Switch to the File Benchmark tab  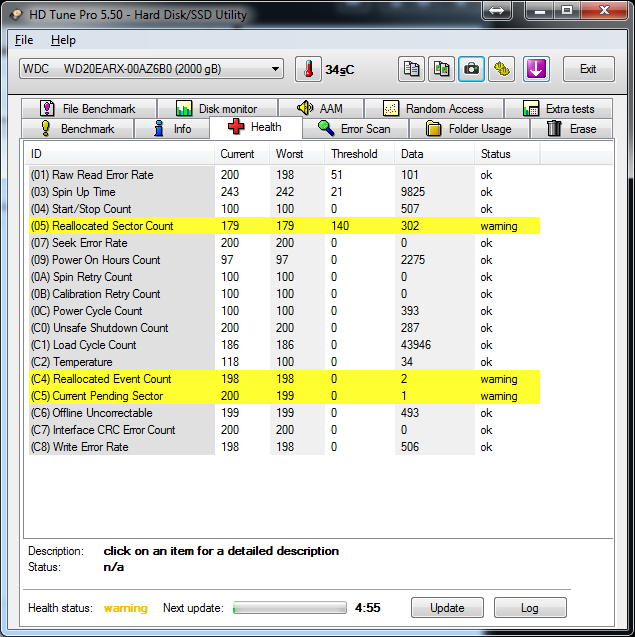click(x=89, y=108)
